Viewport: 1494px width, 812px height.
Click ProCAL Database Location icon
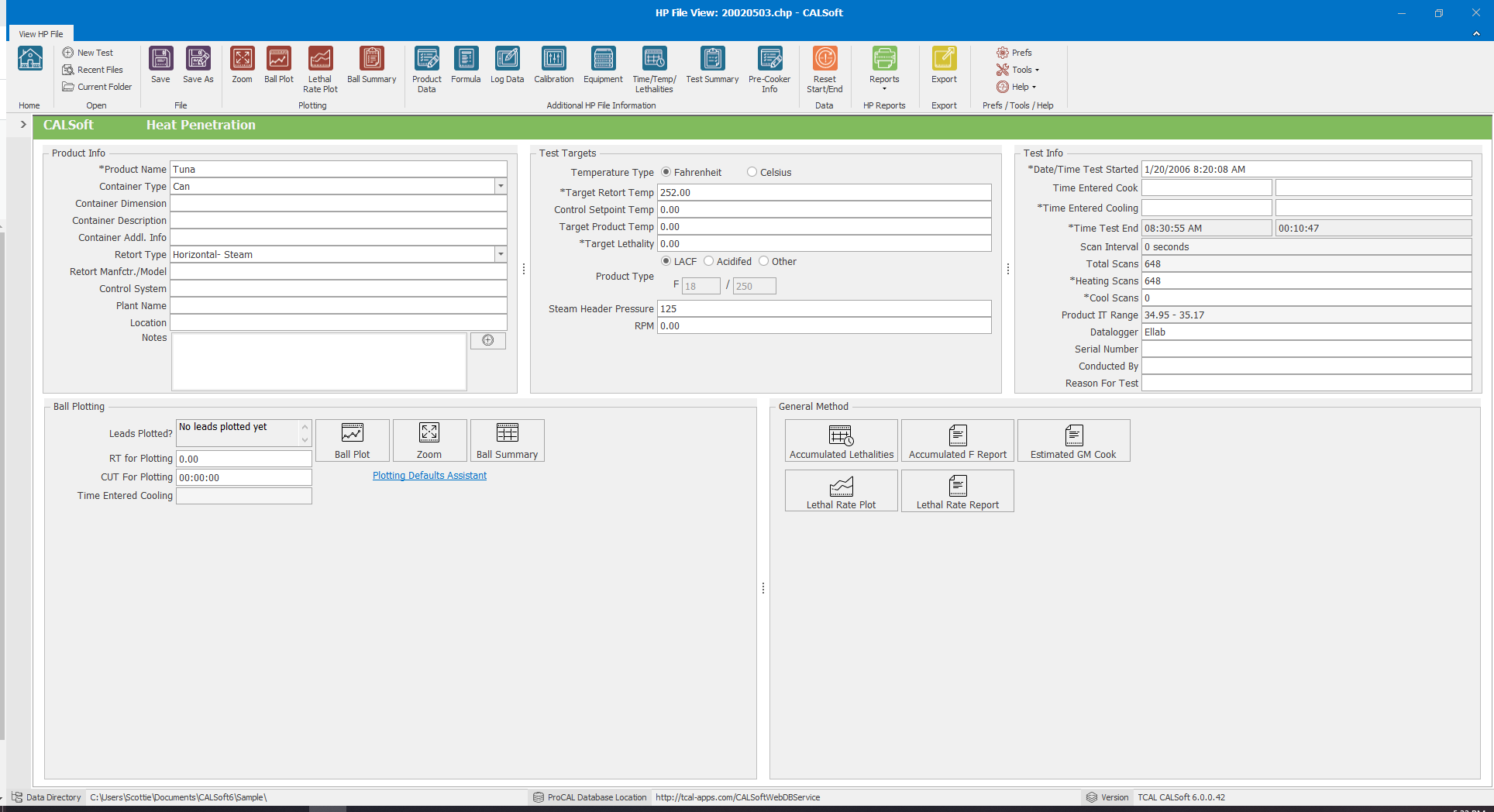[x=538, y=797]
